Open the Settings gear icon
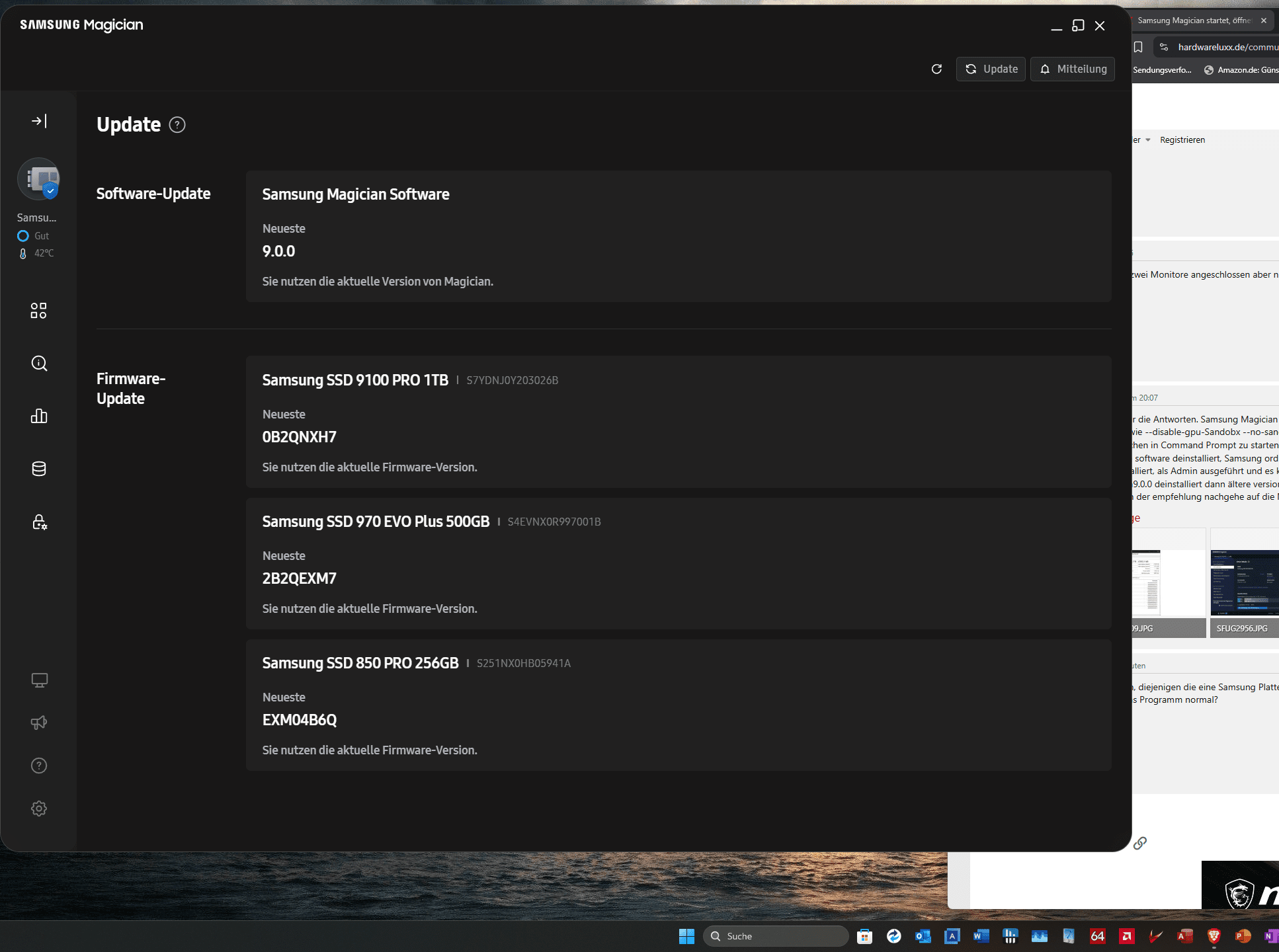The height and width of the screenshot is (952, 1279). pos(39,809)
